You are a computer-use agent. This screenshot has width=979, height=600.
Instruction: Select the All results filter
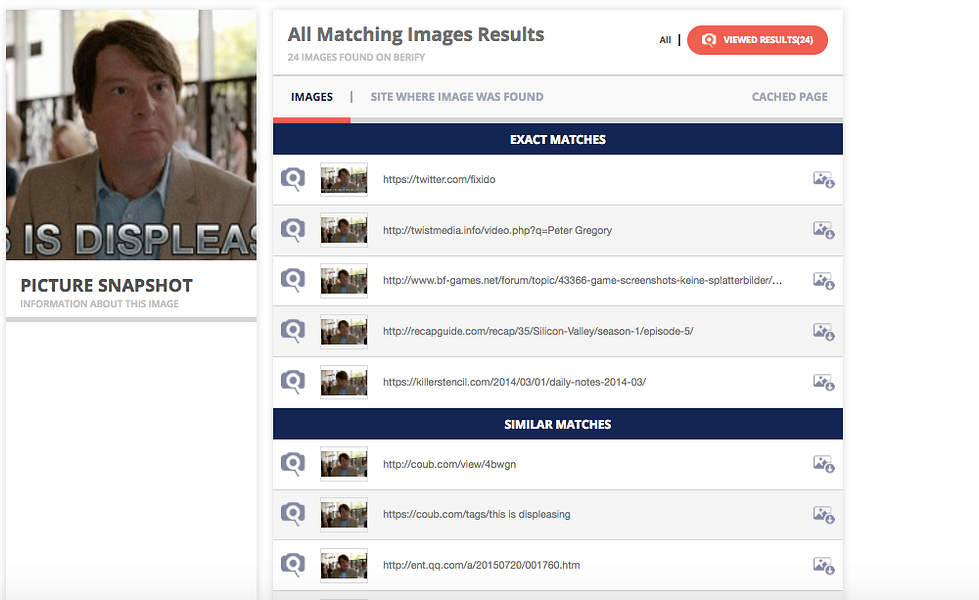pyautogui.click(x=664, y=40)
